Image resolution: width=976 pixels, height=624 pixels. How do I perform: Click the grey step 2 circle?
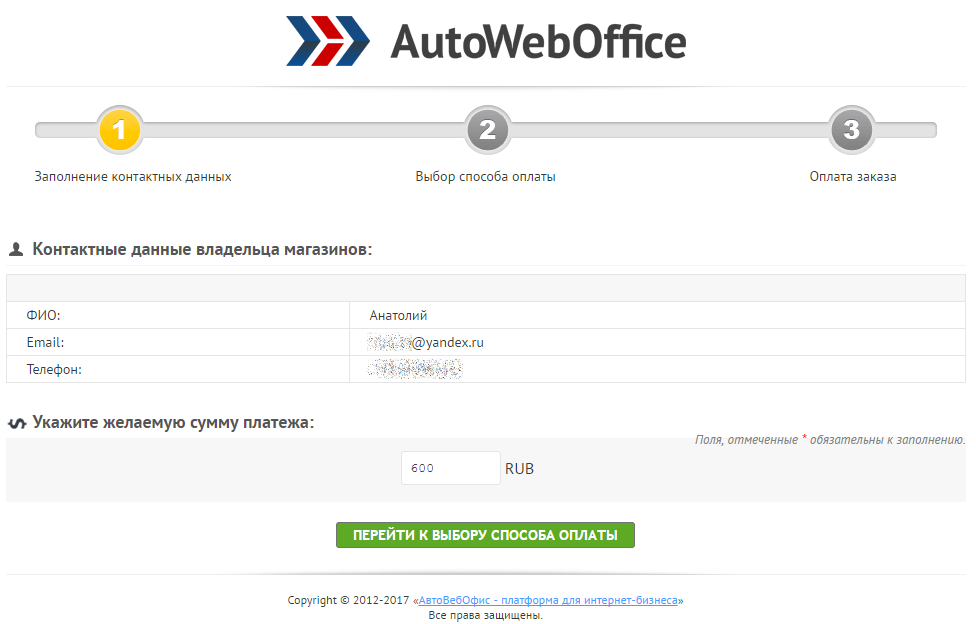487,130
